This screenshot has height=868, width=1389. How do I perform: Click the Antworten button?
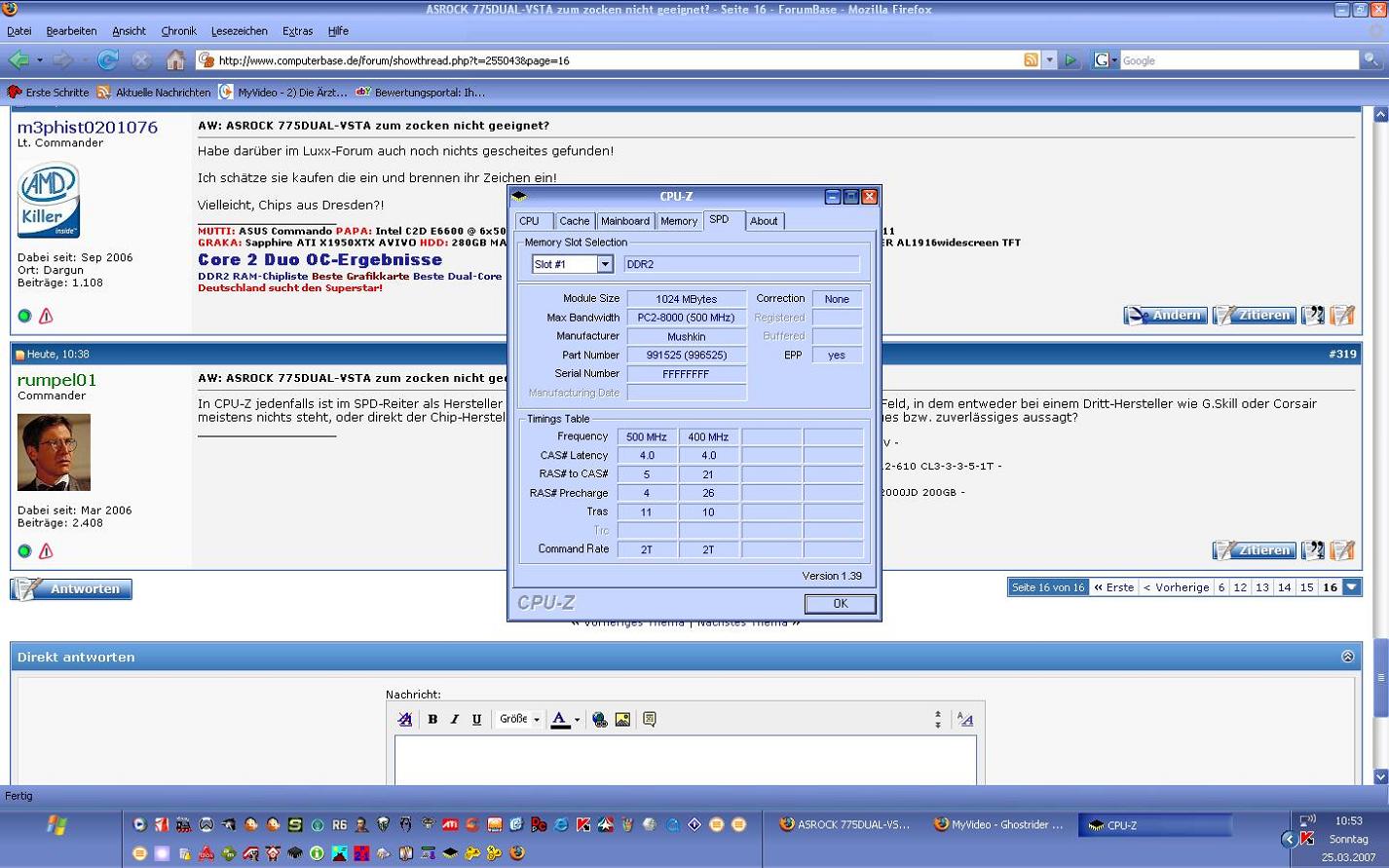71,589
